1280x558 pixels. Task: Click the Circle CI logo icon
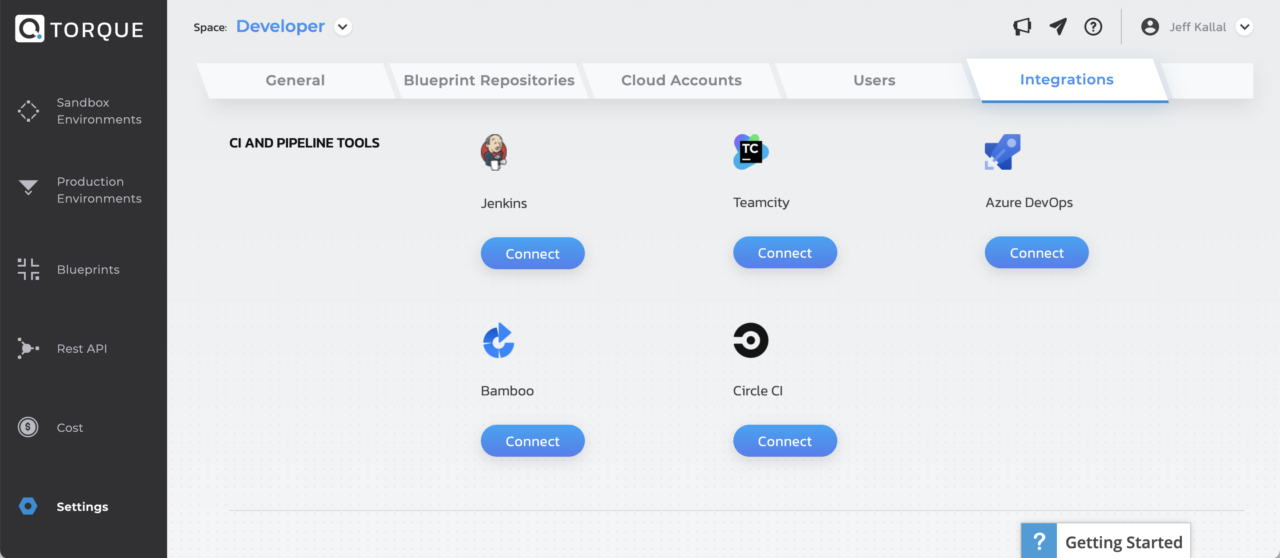[751, 341]
